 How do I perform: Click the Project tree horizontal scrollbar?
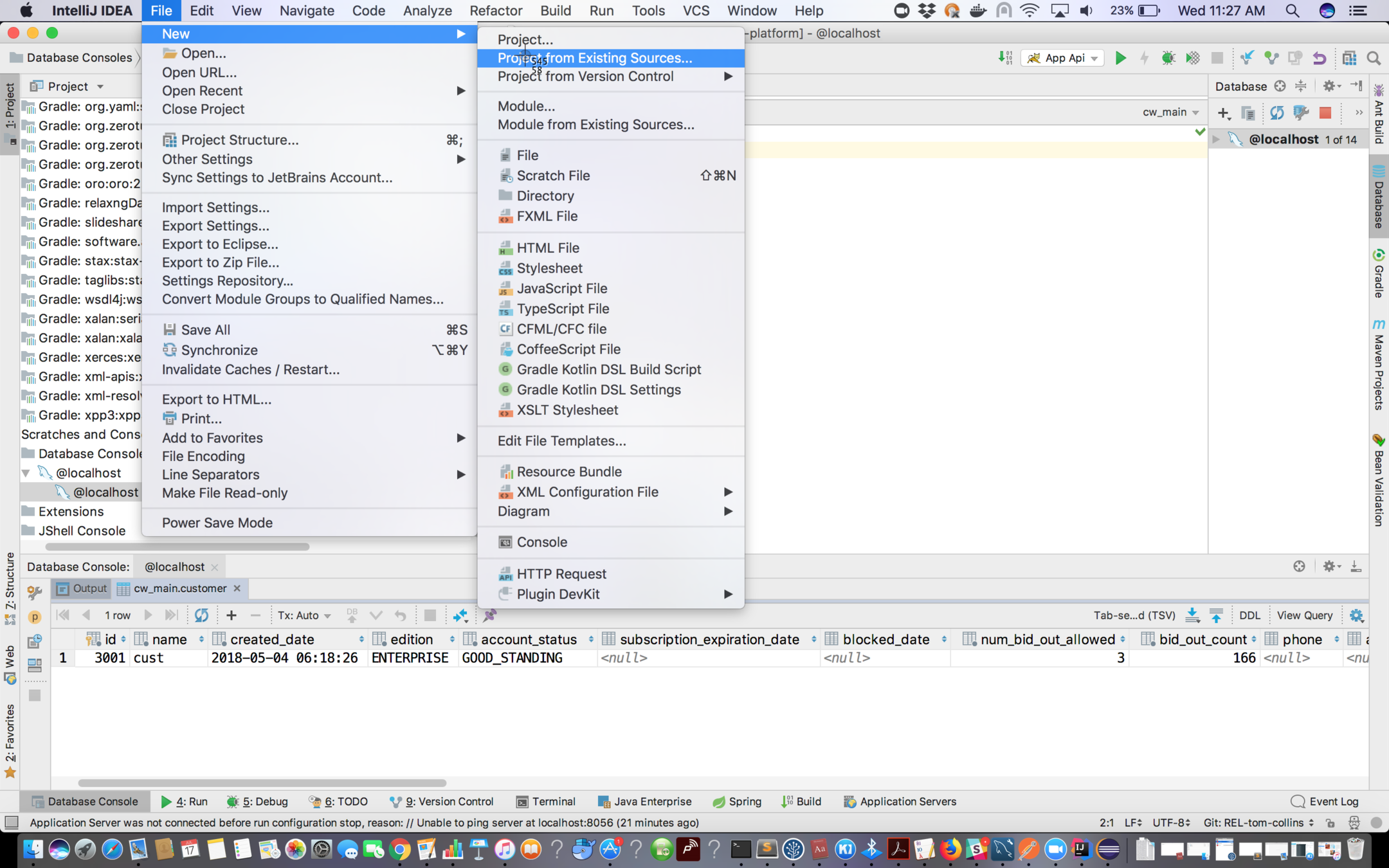[177, 547]
